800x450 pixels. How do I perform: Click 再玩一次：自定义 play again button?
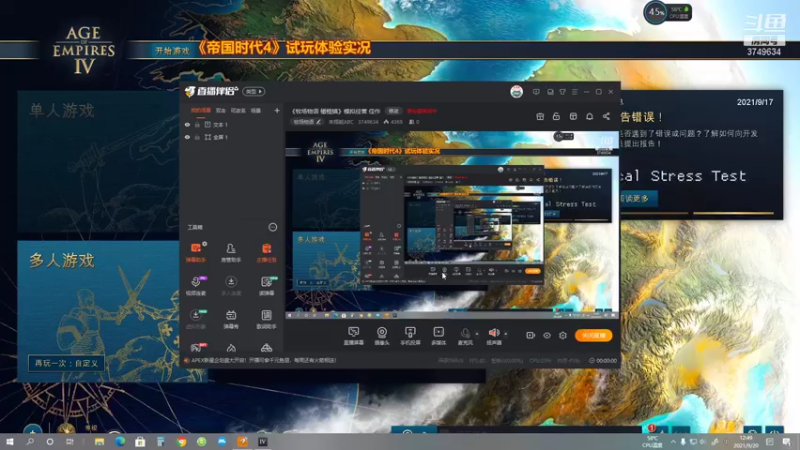tap(66, 363)
